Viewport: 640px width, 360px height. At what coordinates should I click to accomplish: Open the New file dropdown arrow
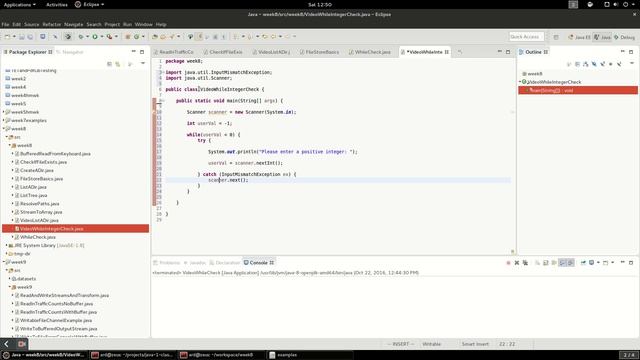click(x=14, y=37)
